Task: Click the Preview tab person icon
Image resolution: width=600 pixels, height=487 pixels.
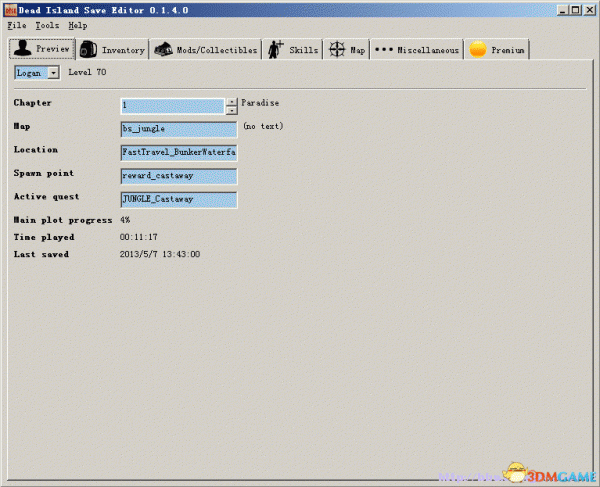Action: 22,48
